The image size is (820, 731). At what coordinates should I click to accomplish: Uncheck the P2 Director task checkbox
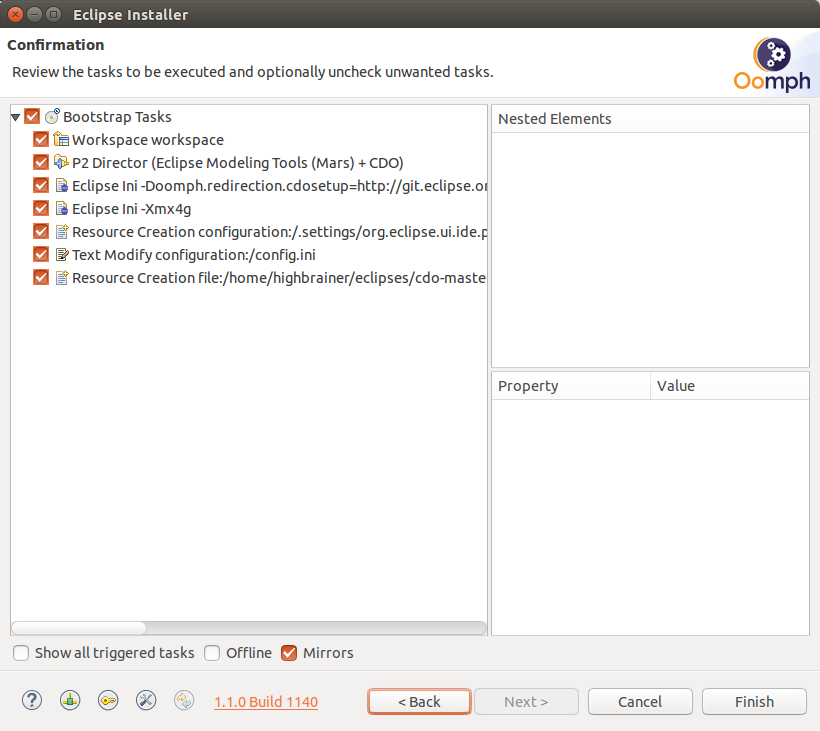41,163
